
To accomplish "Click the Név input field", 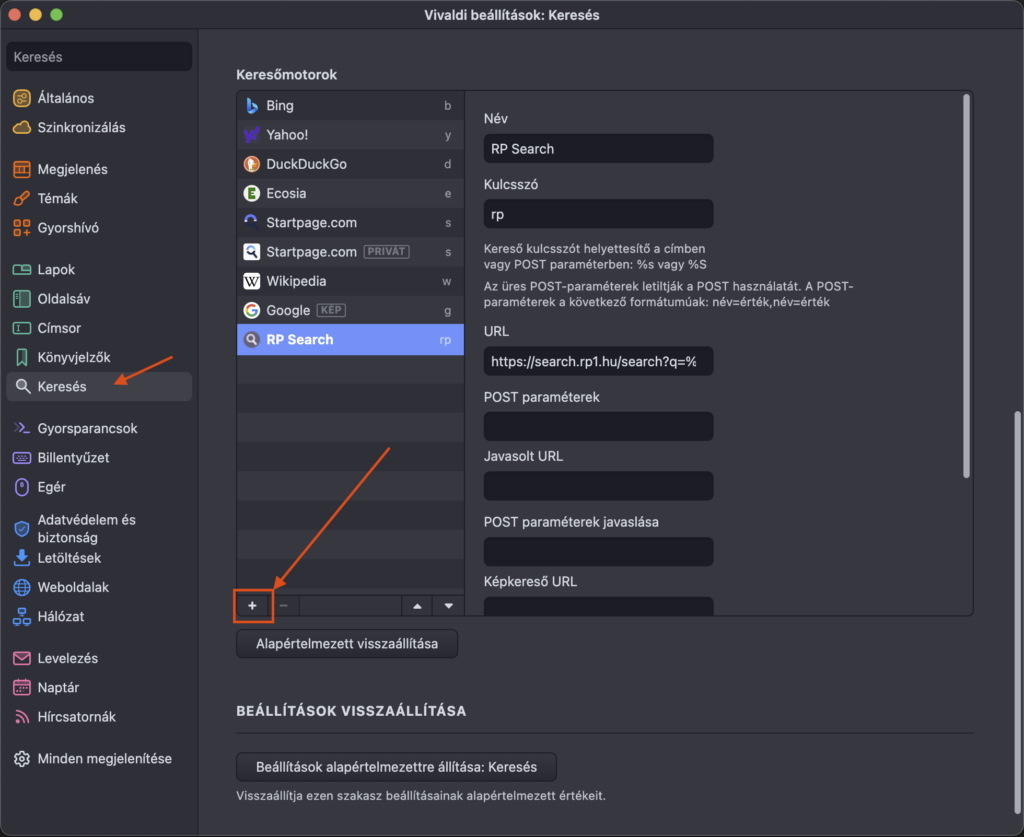I will [598, 149].
